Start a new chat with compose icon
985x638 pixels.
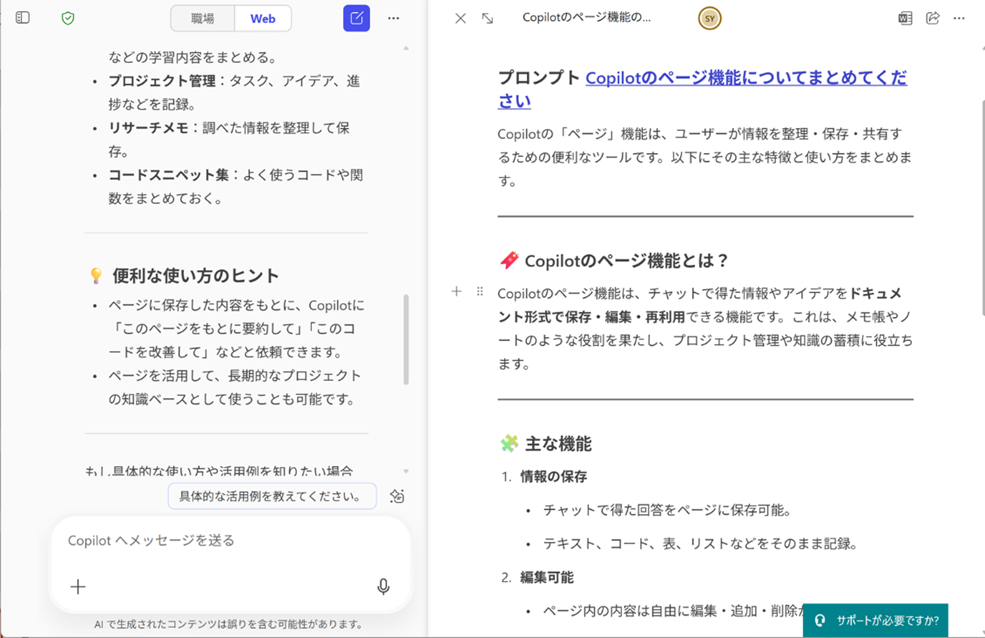click(x=356, y=18)
